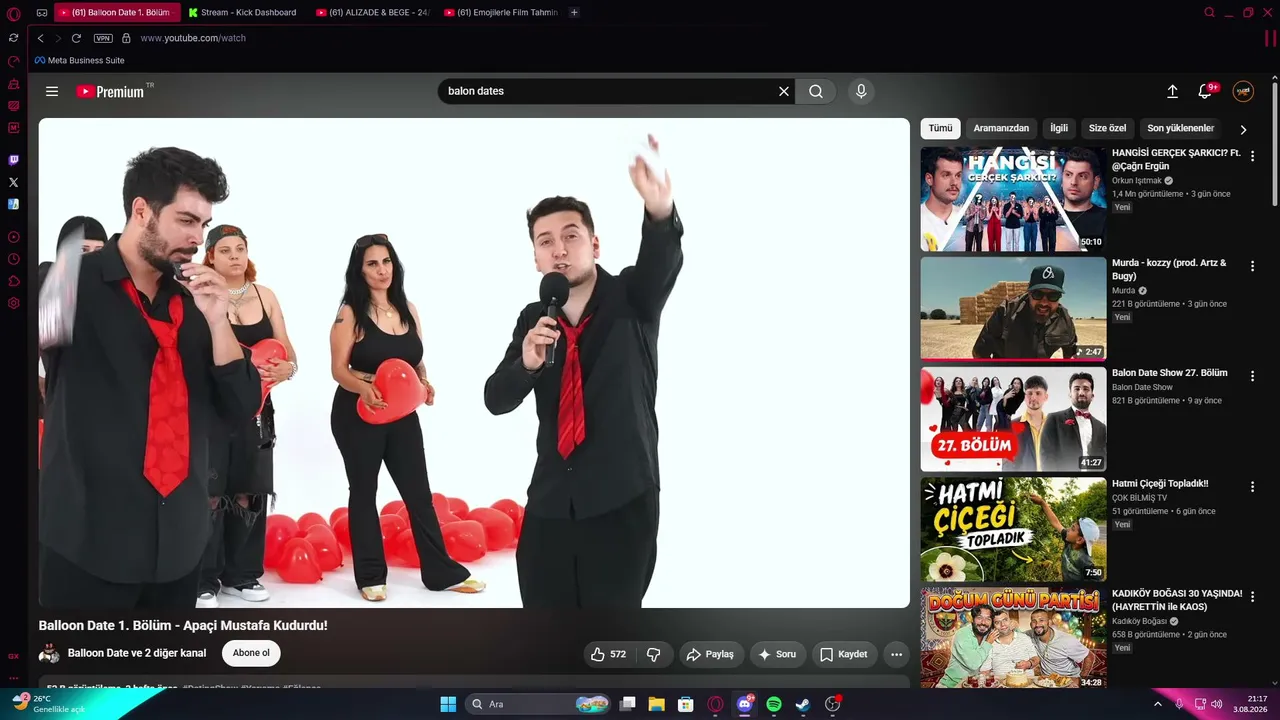Image resolution: width=1280 pixels, height=720 pixels.
Task: Click the video player to pause
Action: tap(474, 363)
